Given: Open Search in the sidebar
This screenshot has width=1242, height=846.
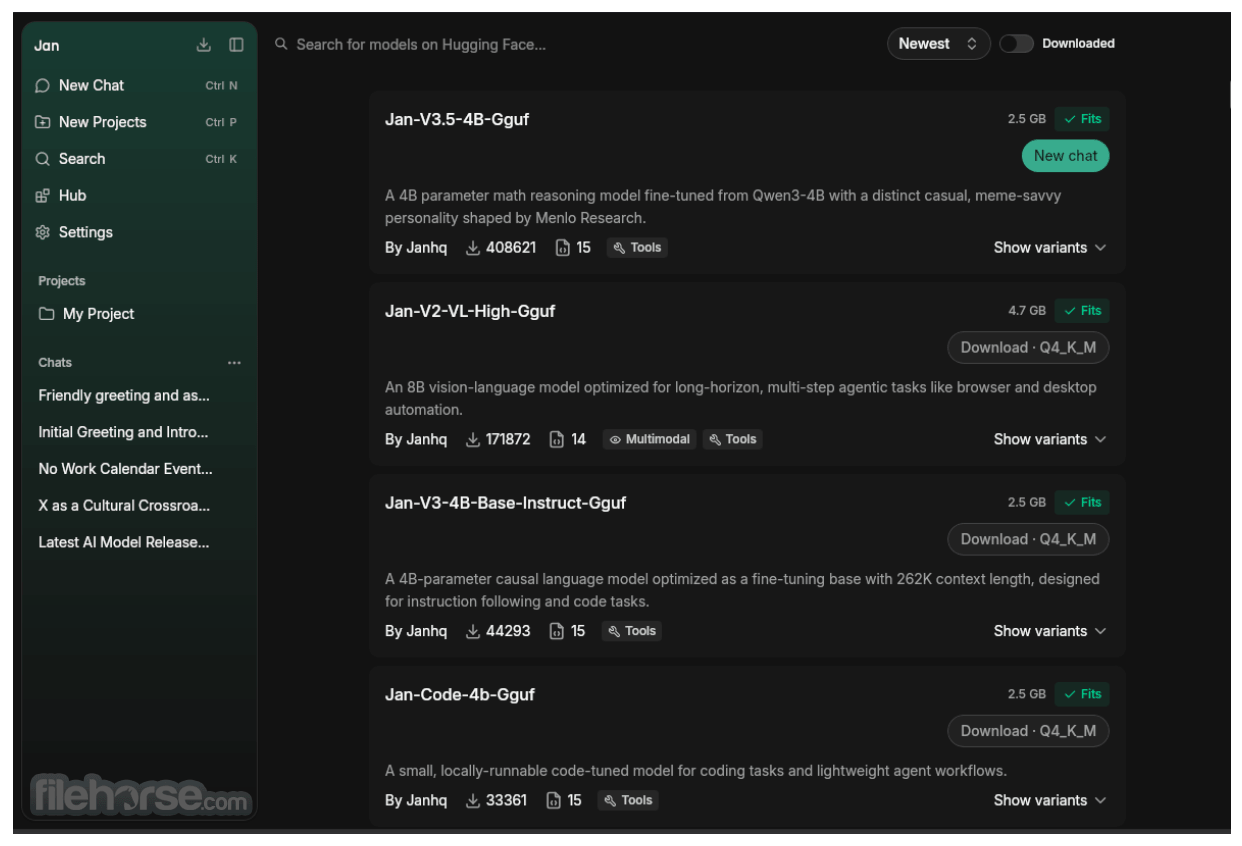Looking at the screenshot, I should click(138, 159).
